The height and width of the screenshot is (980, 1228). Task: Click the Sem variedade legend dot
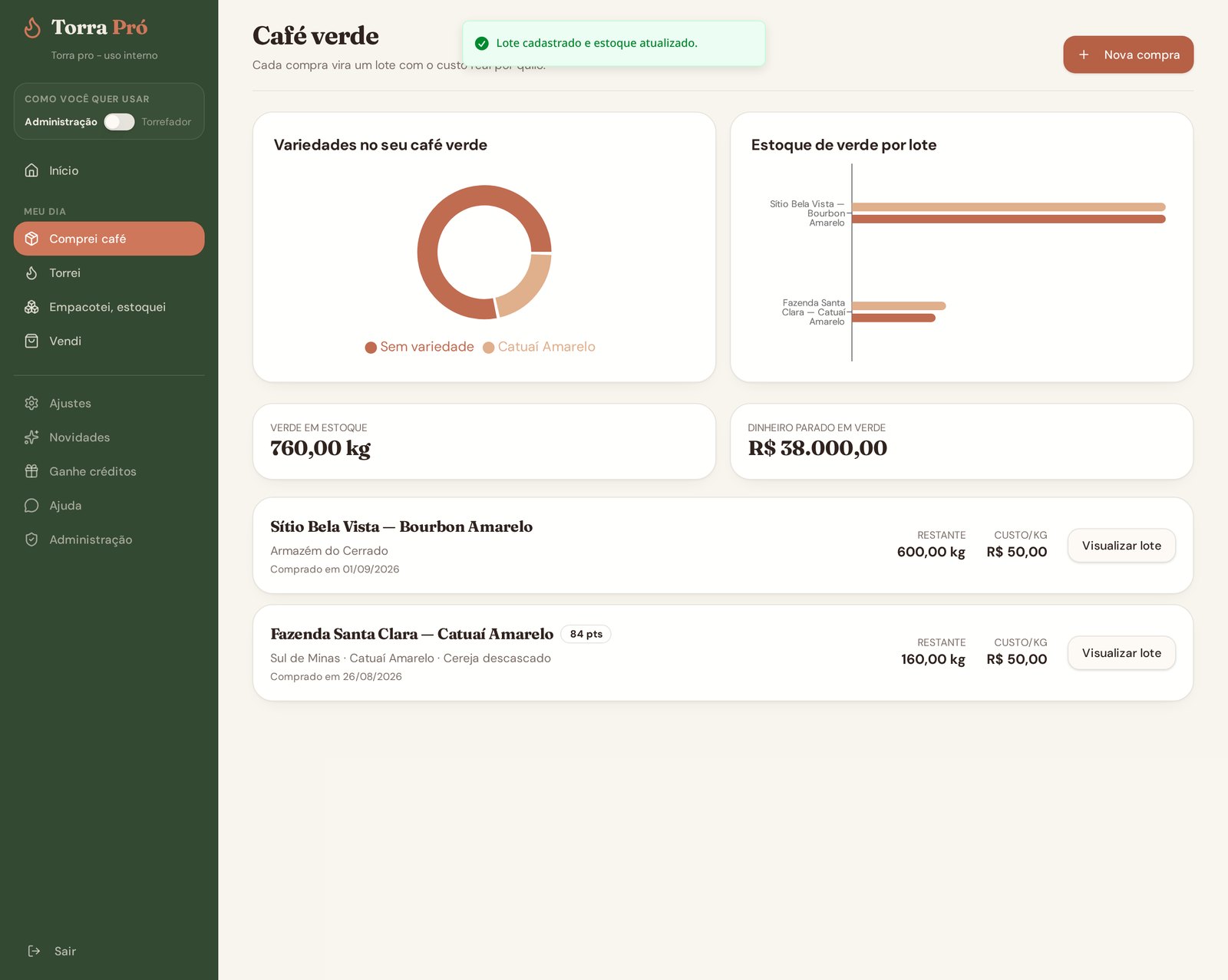[371, 348]
